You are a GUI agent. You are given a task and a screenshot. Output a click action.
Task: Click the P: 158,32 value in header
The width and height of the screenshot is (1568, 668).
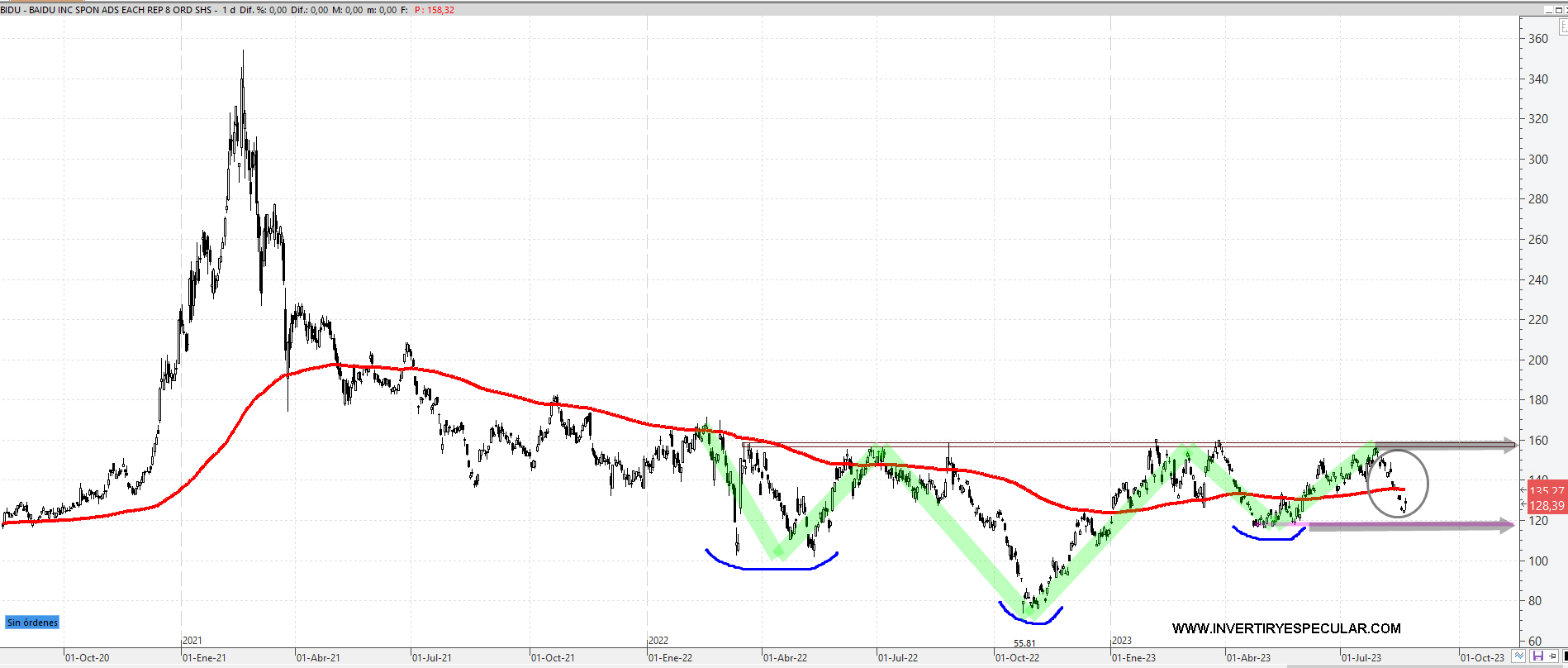435,10
